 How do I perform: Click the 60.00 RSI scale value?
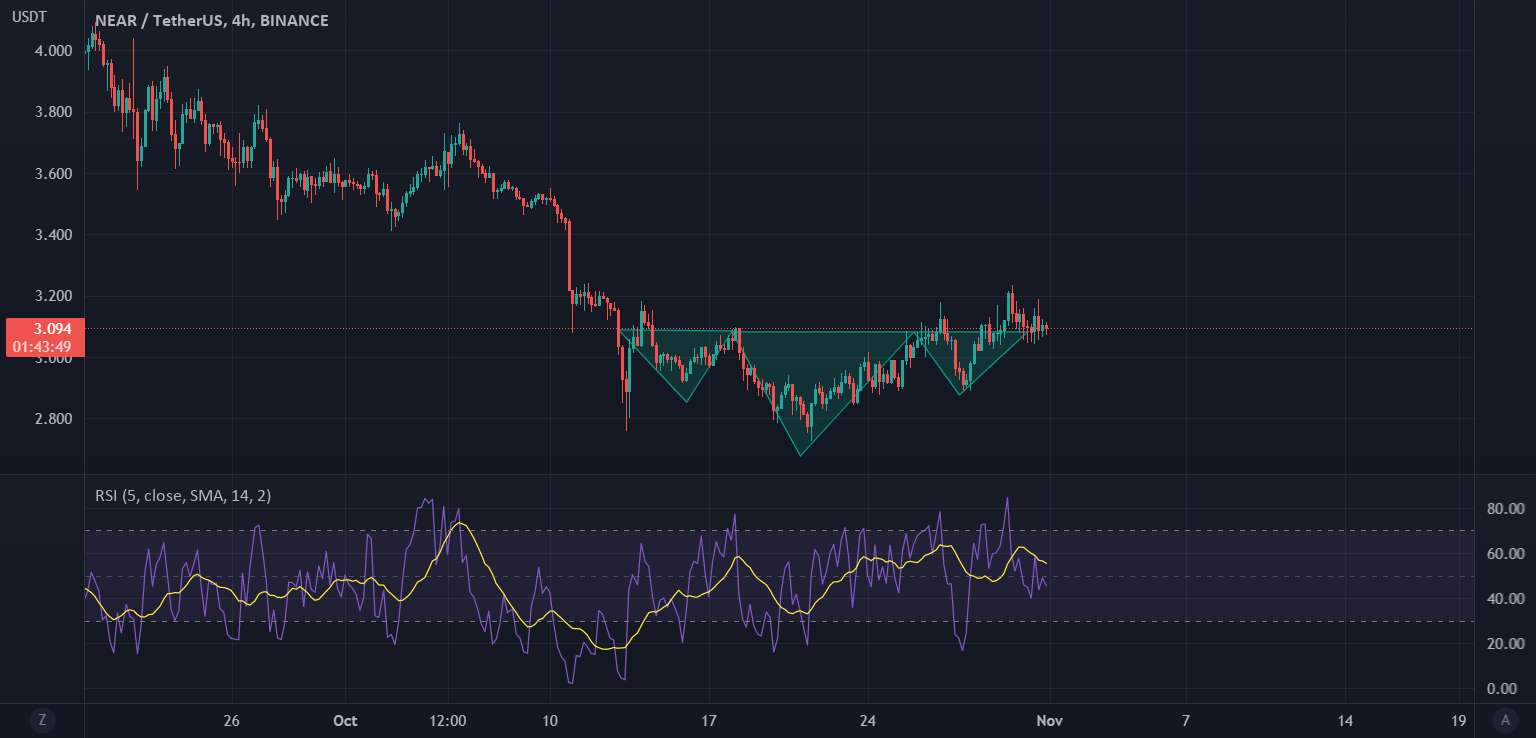coord(1504,554)
